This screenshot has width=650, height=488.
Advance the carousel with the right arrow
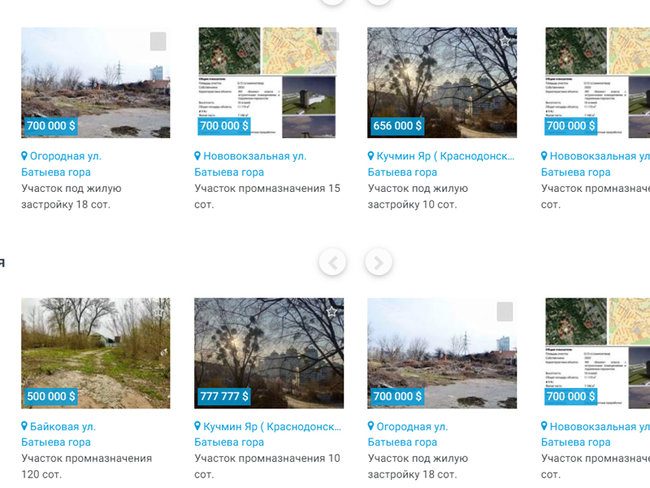(378, 262)
